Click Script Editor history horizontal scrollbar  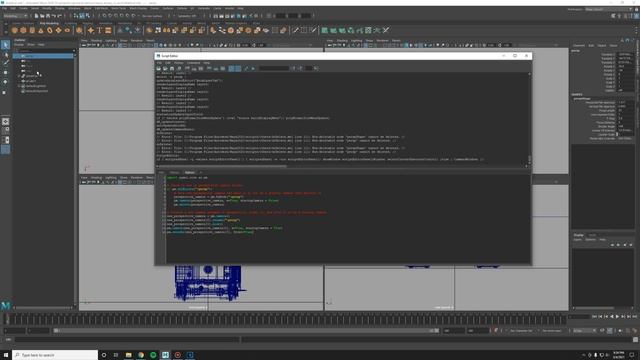pos(222,166)
